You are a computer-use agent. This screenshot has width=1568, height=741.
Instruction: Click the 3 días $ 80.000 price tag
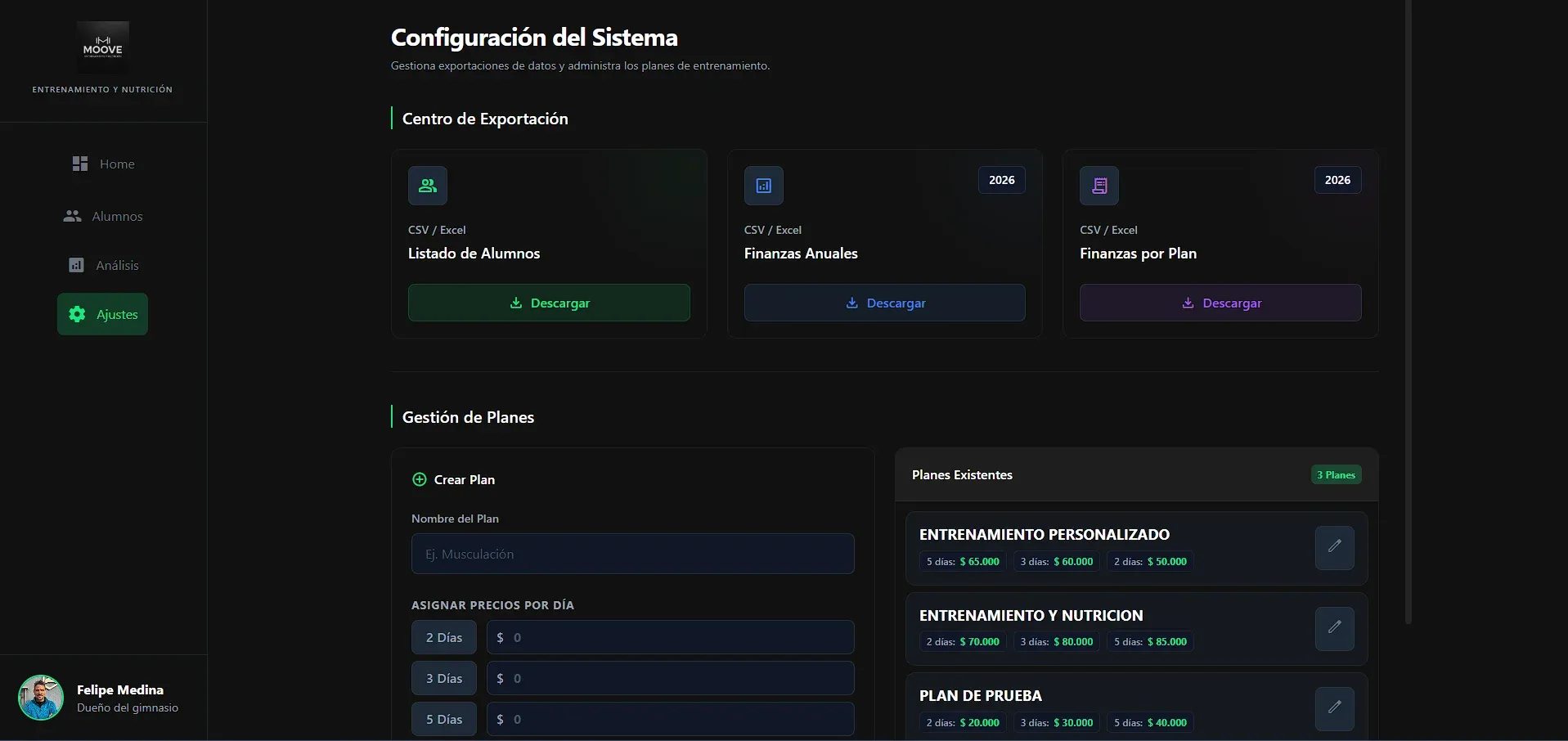click(1057, 642)
